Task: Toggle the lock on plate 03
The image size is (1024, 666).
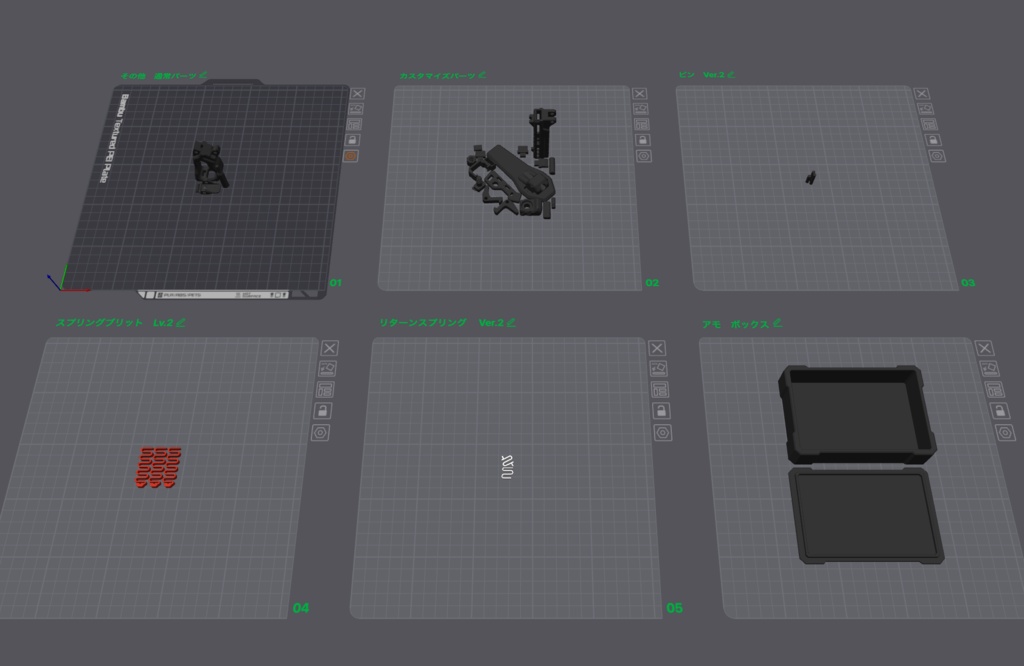Action: [933, 140]
